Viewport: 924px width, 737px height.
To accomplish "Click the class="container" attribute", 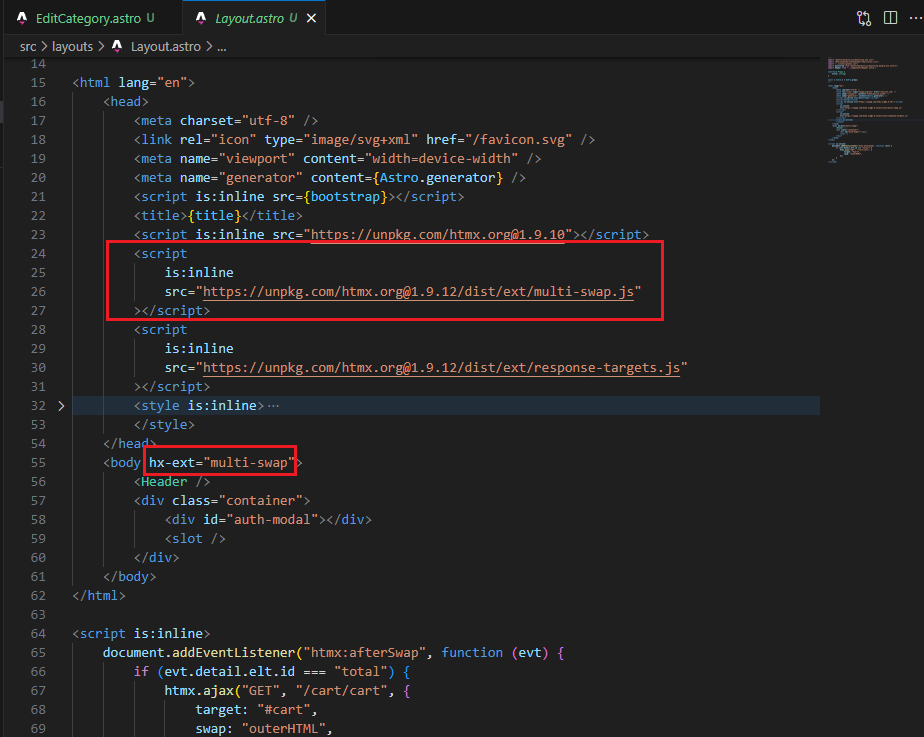I will (x=237, y=501).
